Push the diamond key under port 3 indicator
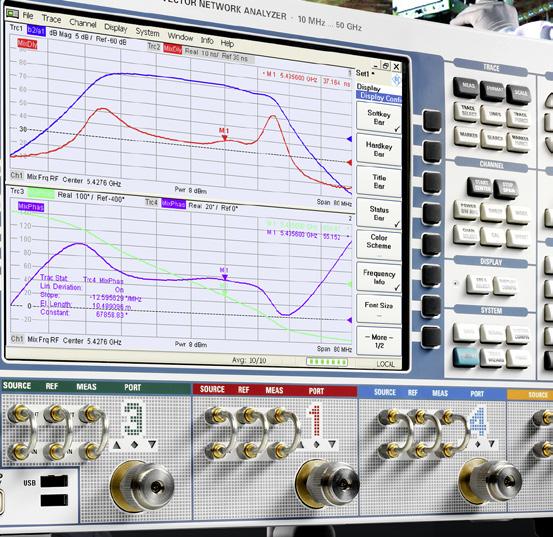 point(134,445)
